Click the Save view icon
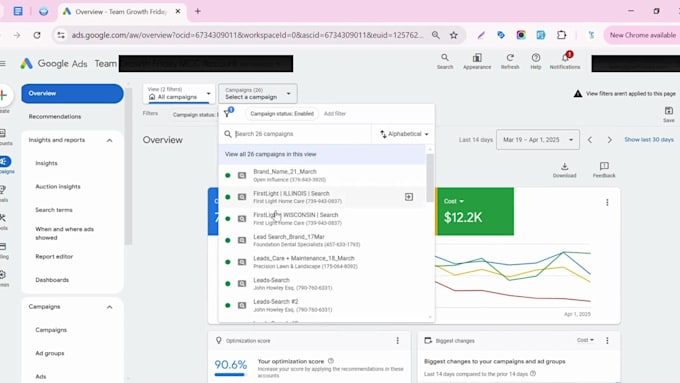680x383 pixels. [x=669, y=115]
